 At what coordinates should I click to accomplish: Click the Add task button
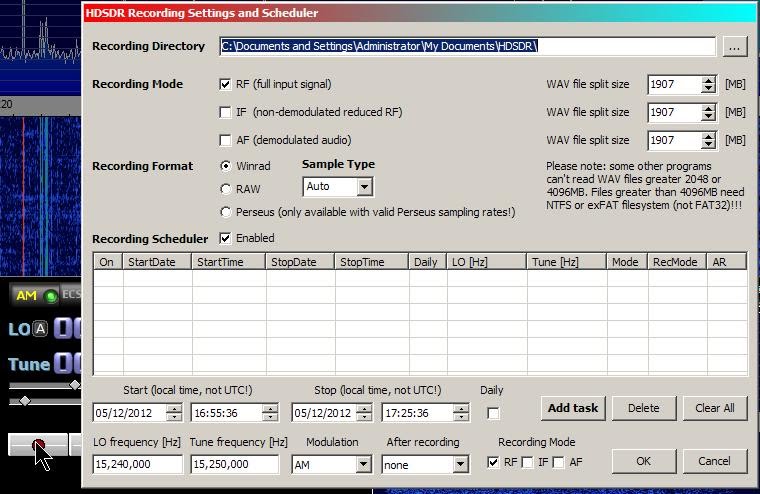pyautogui.click(x=573, y=408)
